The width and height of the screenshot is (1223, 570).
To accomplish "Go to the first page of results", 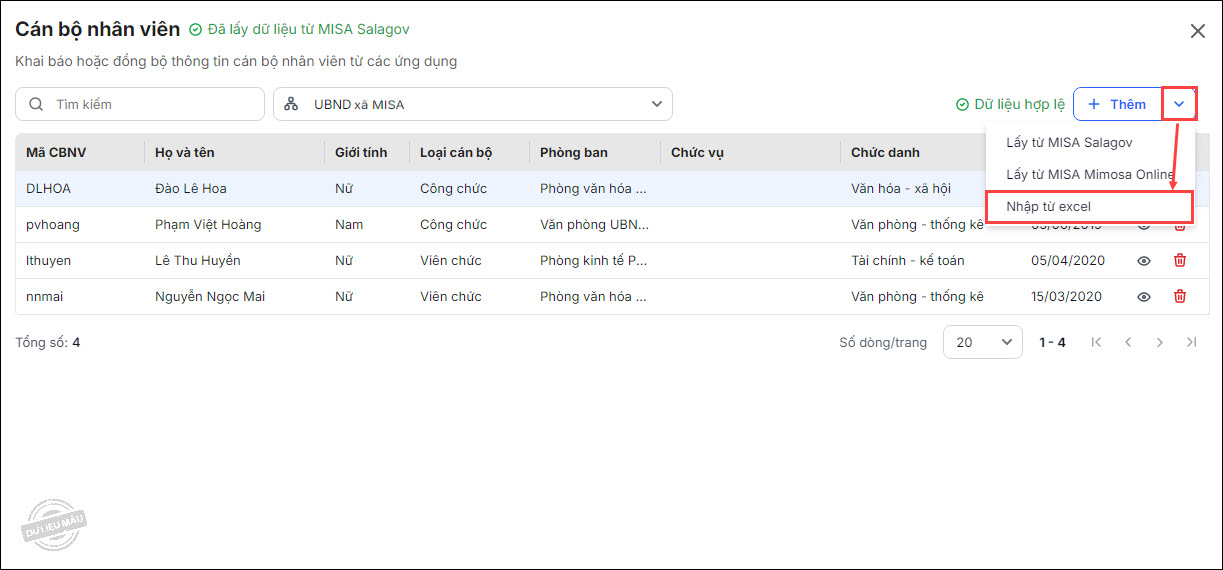I will tap(1096, 342).
